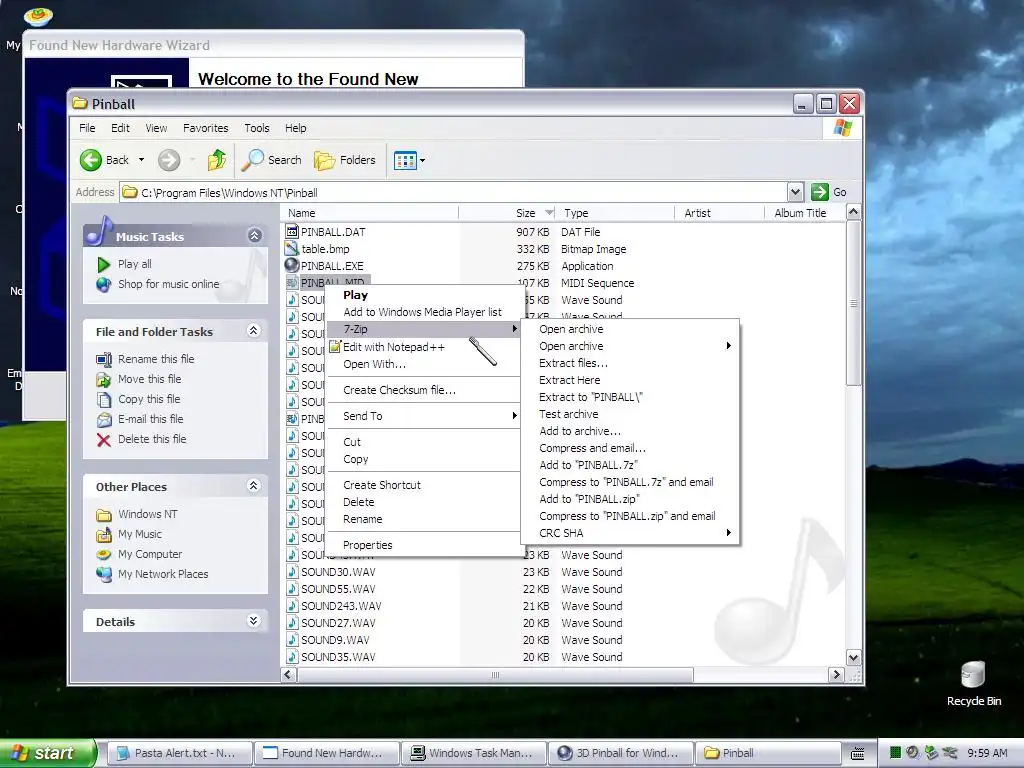This screenshot has width=1024, height=768.
Task: Collapse the Music Tasks panel
Action: [255, 236]
